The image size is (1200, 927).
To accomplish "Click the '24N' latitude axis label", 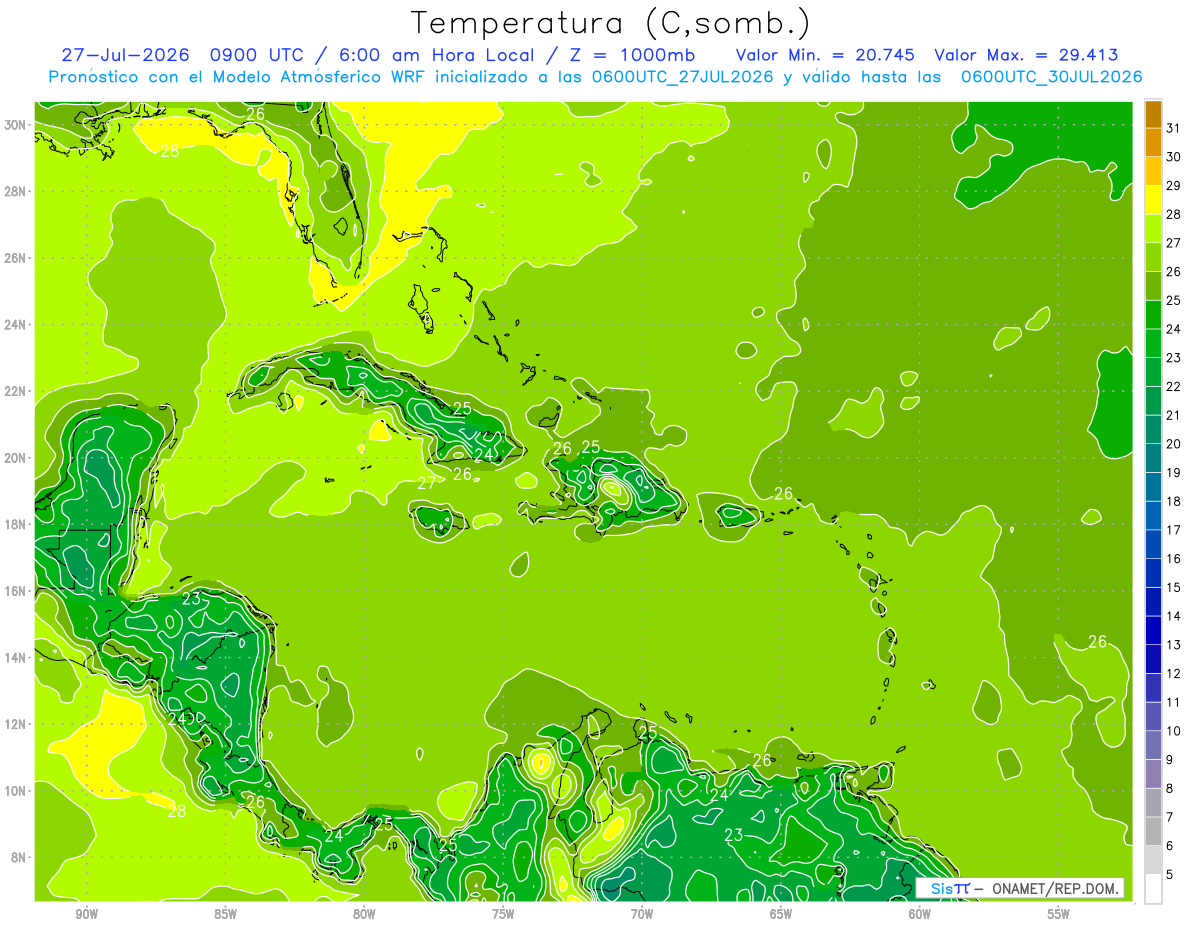I will pyautogui.click(x=14, y=324).
